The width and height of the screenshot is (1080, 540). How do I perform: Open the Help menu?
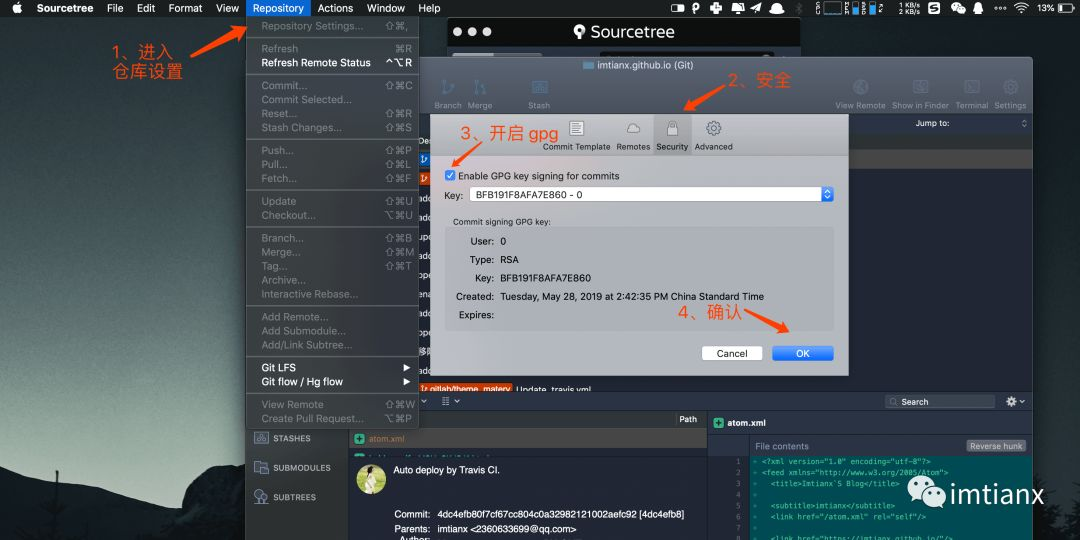(429, 8)
